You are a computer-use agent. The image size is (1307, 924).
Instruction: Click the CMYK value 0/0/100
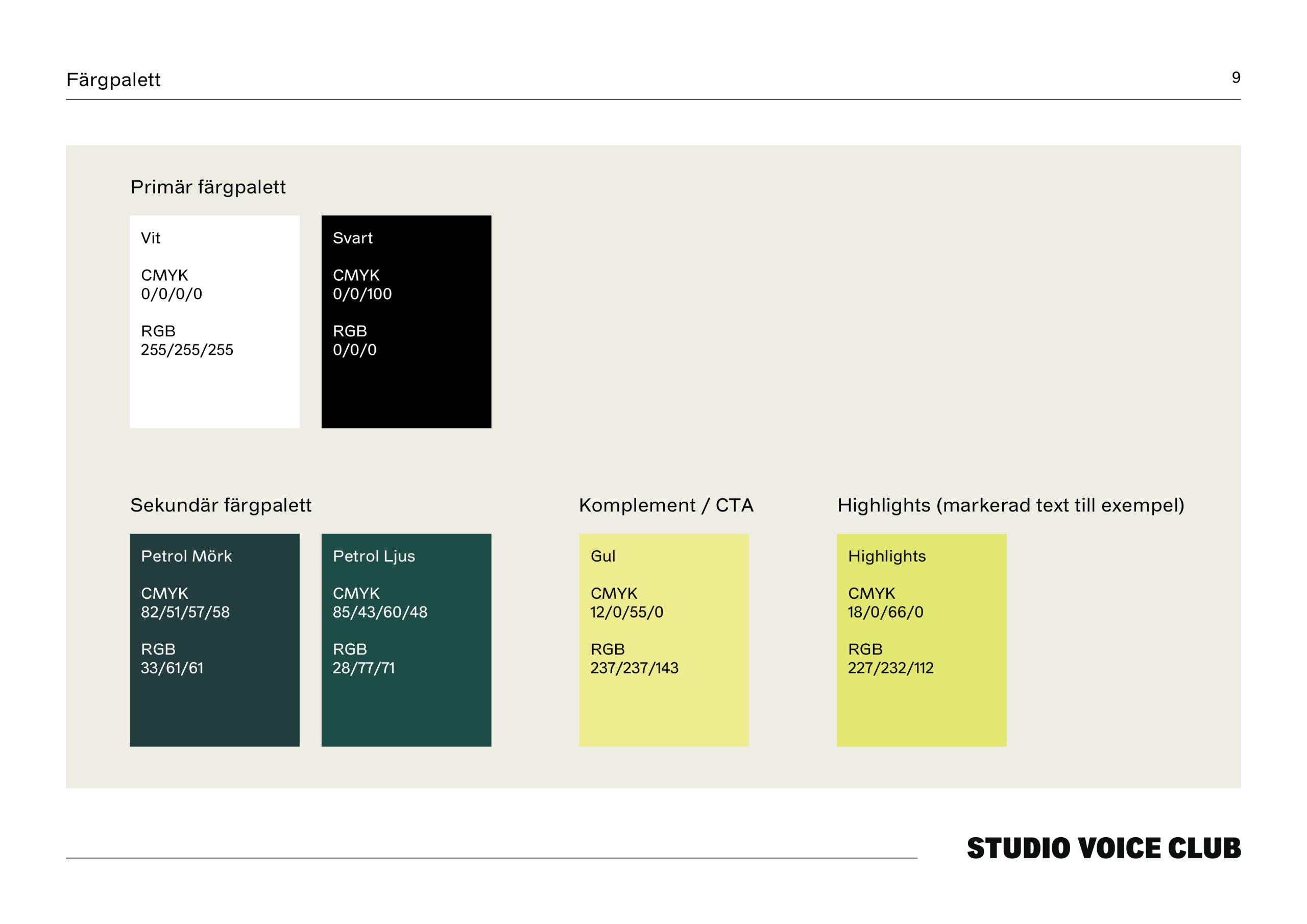point(362,294)
